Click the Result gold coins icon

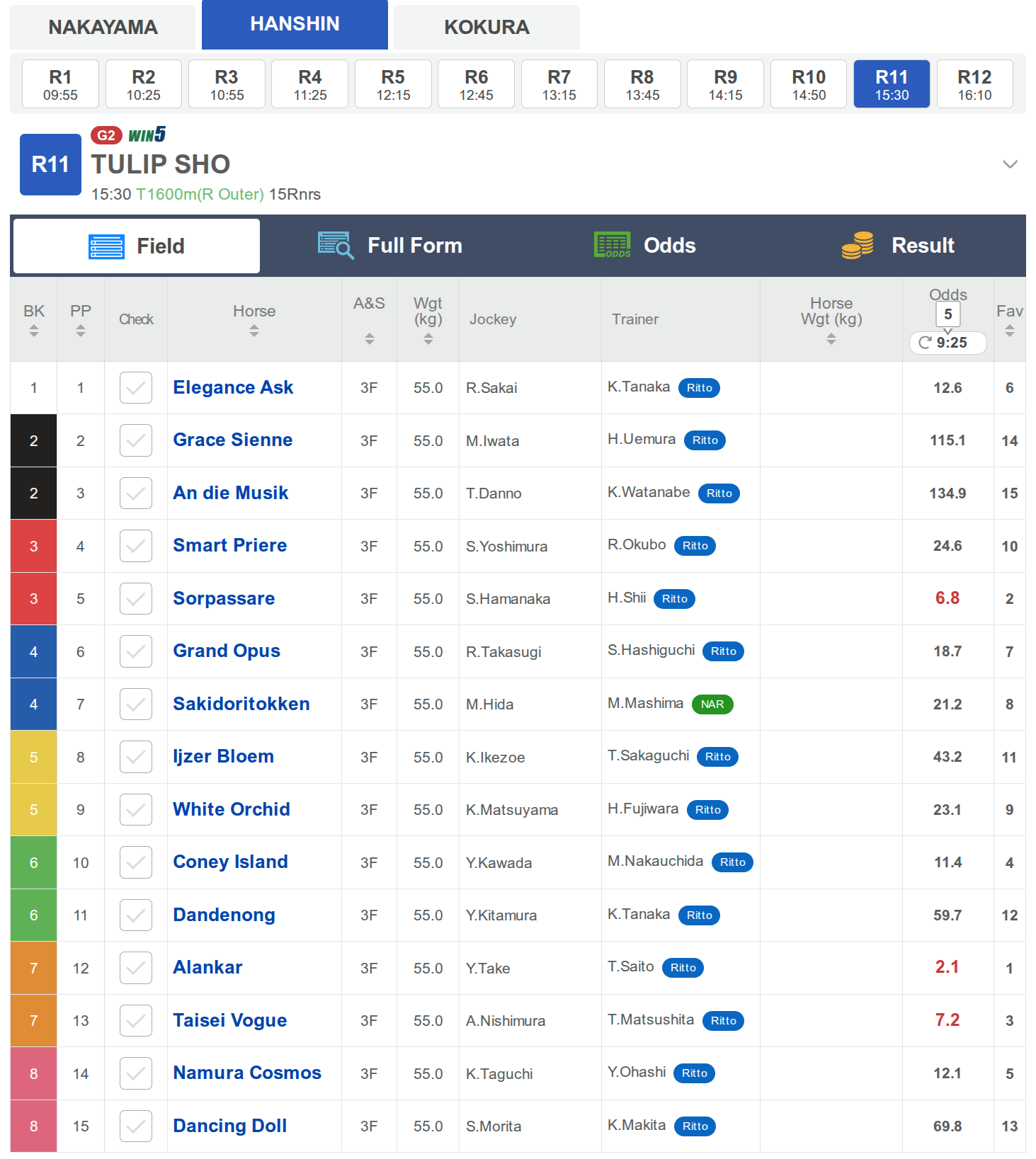tap(858, 245)
